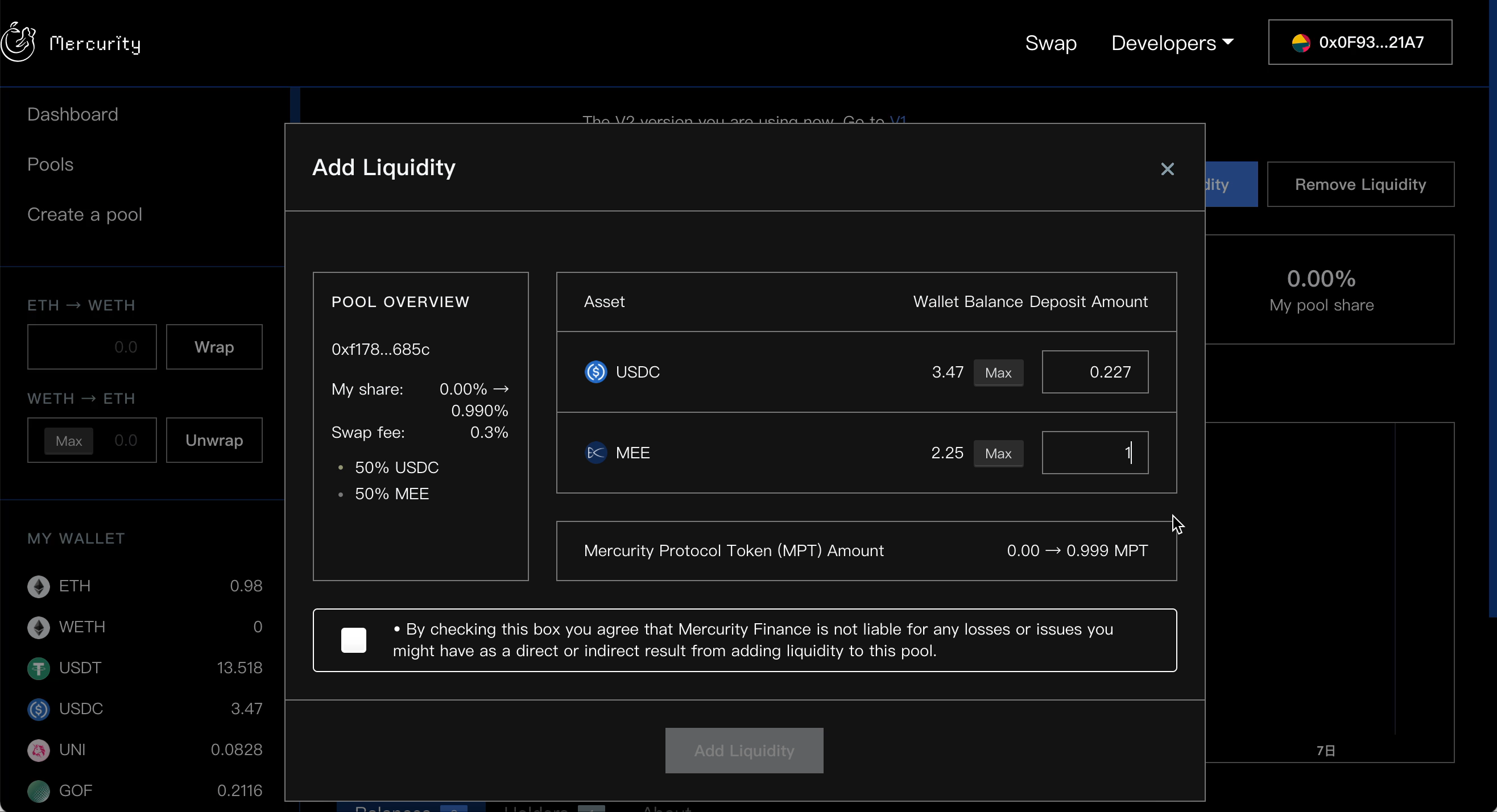Viewport: 1497px width, 812px height.
Task: Click the USDC coin icon in deposit table
Action: point(596,372)
